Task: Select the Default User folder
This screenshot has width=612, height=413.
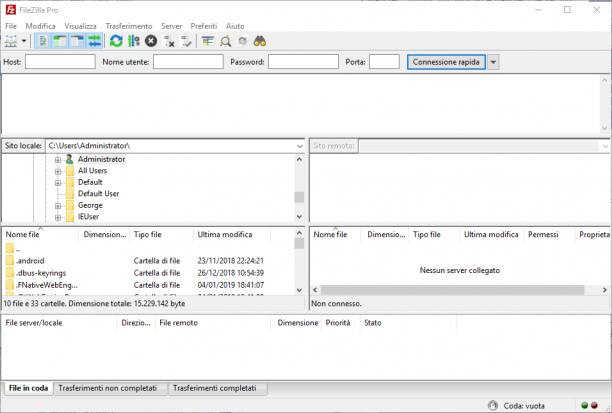Action: [98, 194]
